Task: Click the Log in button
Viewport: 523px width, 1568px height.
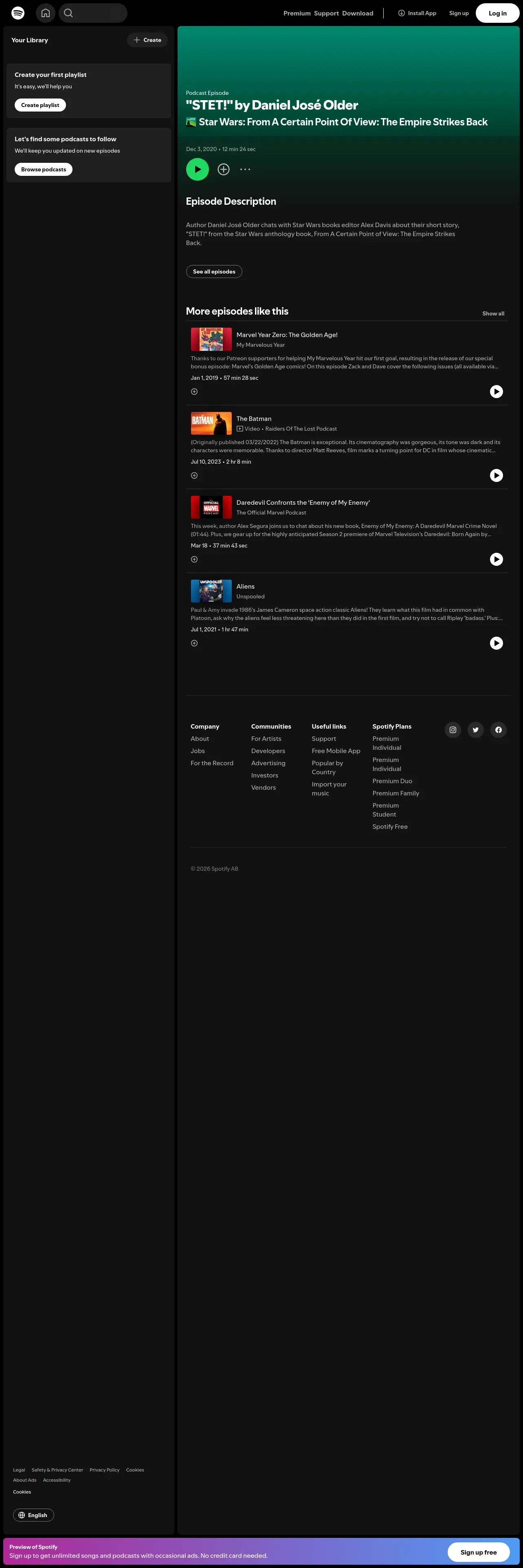Action: tap(497, 13)
